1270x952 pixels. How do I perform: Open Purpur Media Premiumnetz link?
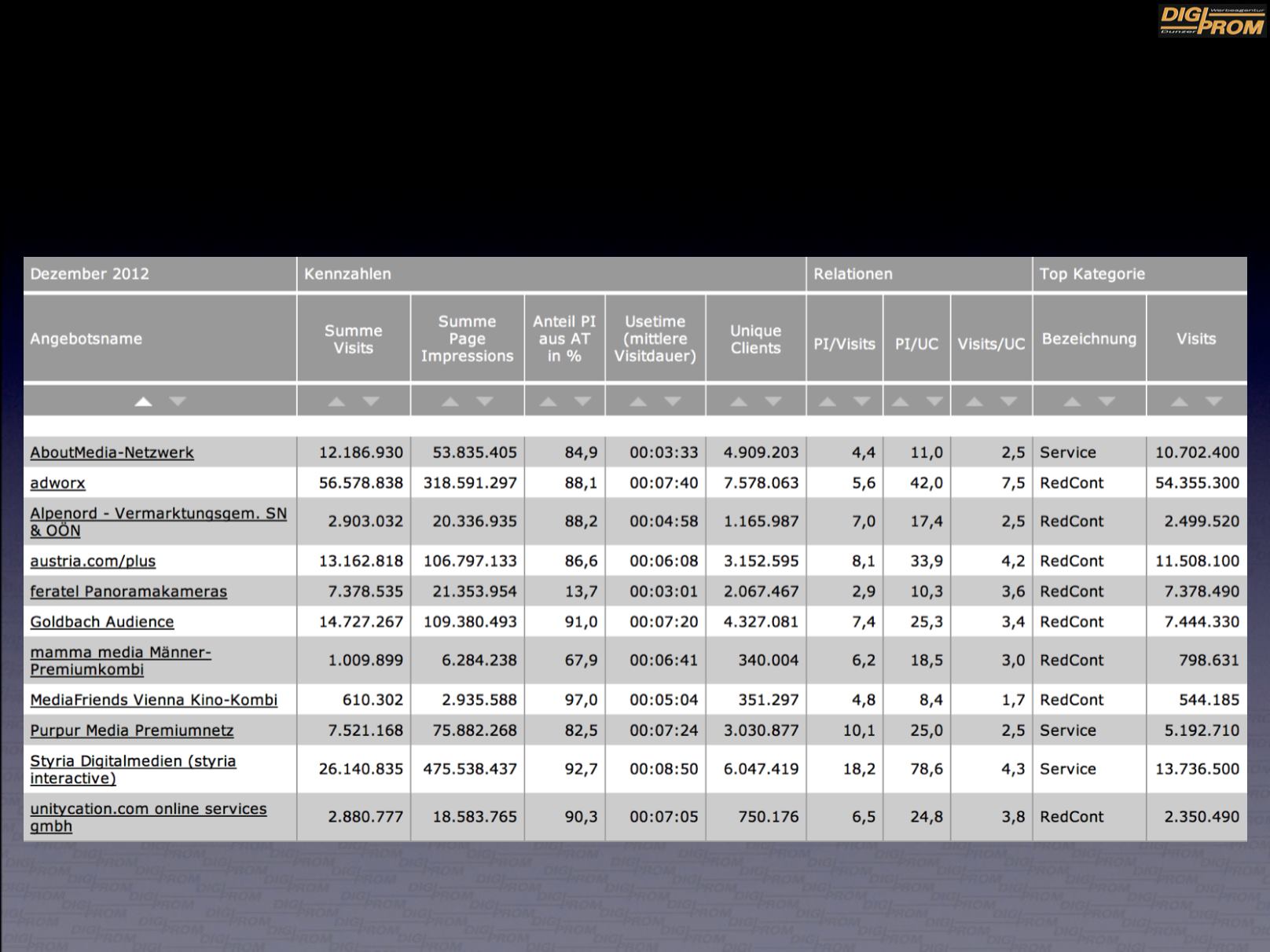pos(132,730)
